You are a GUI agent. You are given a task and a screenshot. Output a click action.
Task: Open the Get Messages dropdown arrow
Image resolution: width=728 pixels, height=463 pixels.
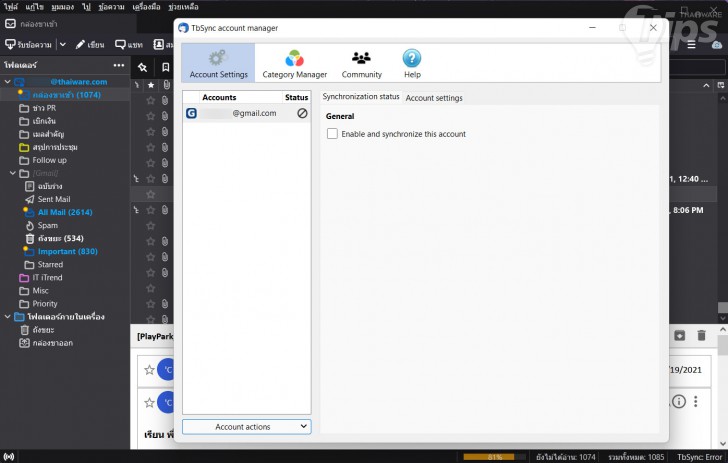pos(63,45)
